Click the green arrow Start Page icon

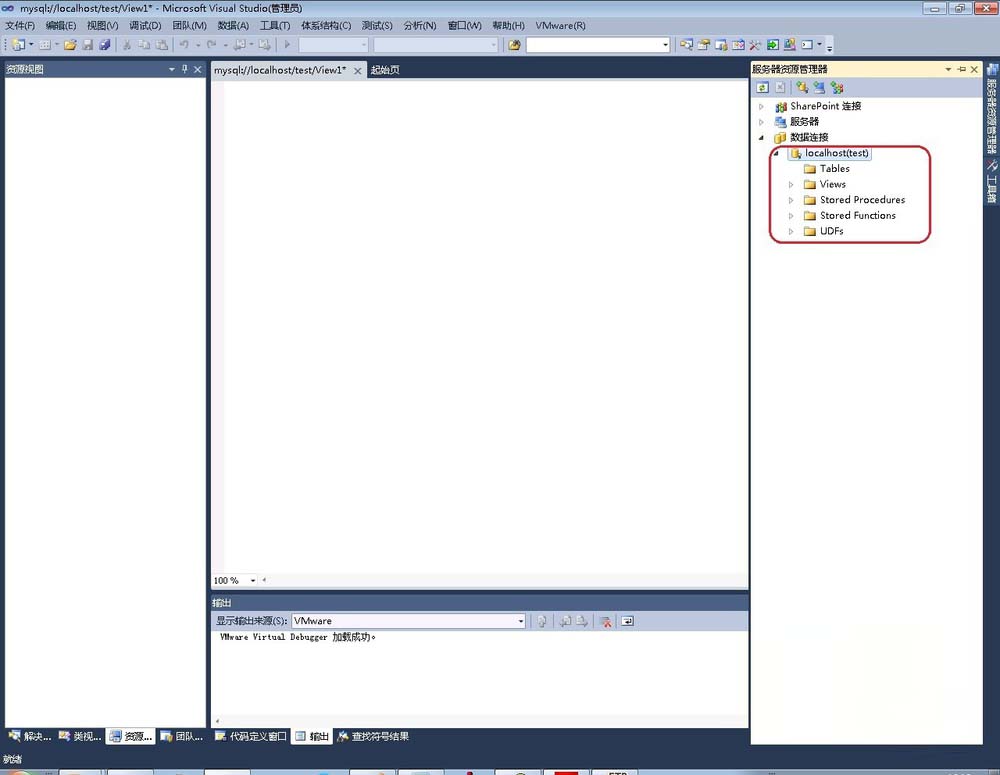pos(772,45)
